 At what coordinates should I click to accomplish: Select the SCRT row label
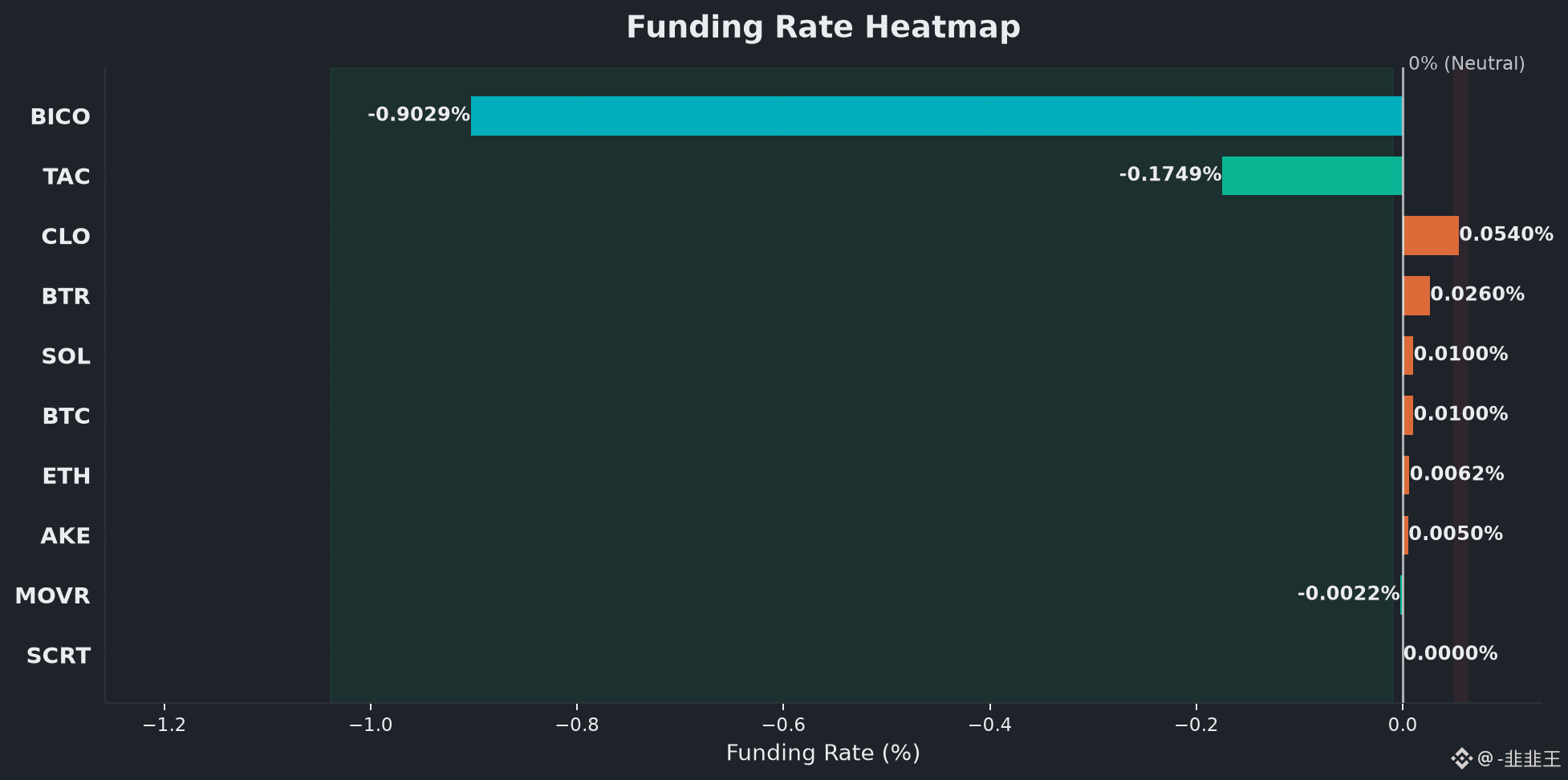(x=59, y=656)
